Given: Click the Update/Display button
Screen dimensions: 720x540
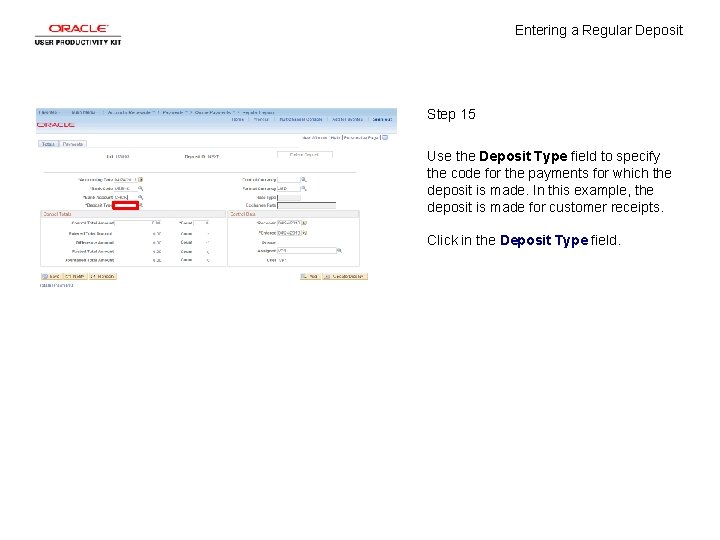Looking at the screenshot, I should coord(345,276).
